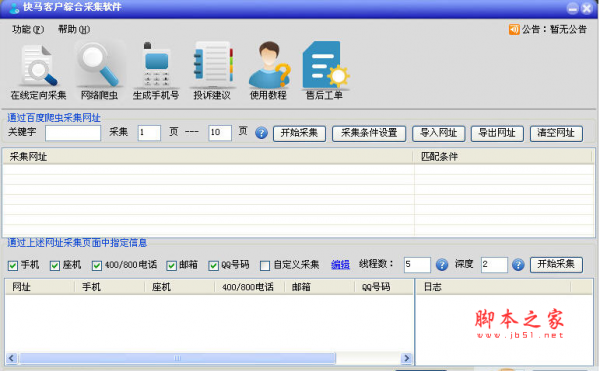Image resolution: width=600 pixels, height=371 pixels.
Task: Click the 线程数 field showing 5
Action: point(417,264)
